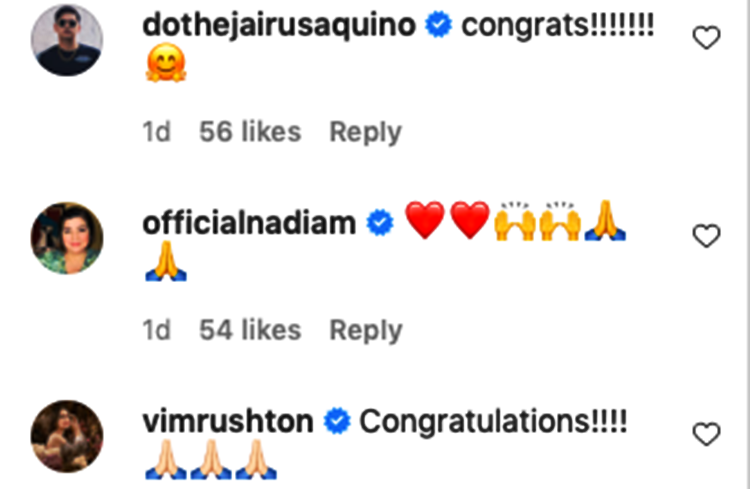View the 54 likes list
This screenshot has width=750, height=489.
click(250, 330)
